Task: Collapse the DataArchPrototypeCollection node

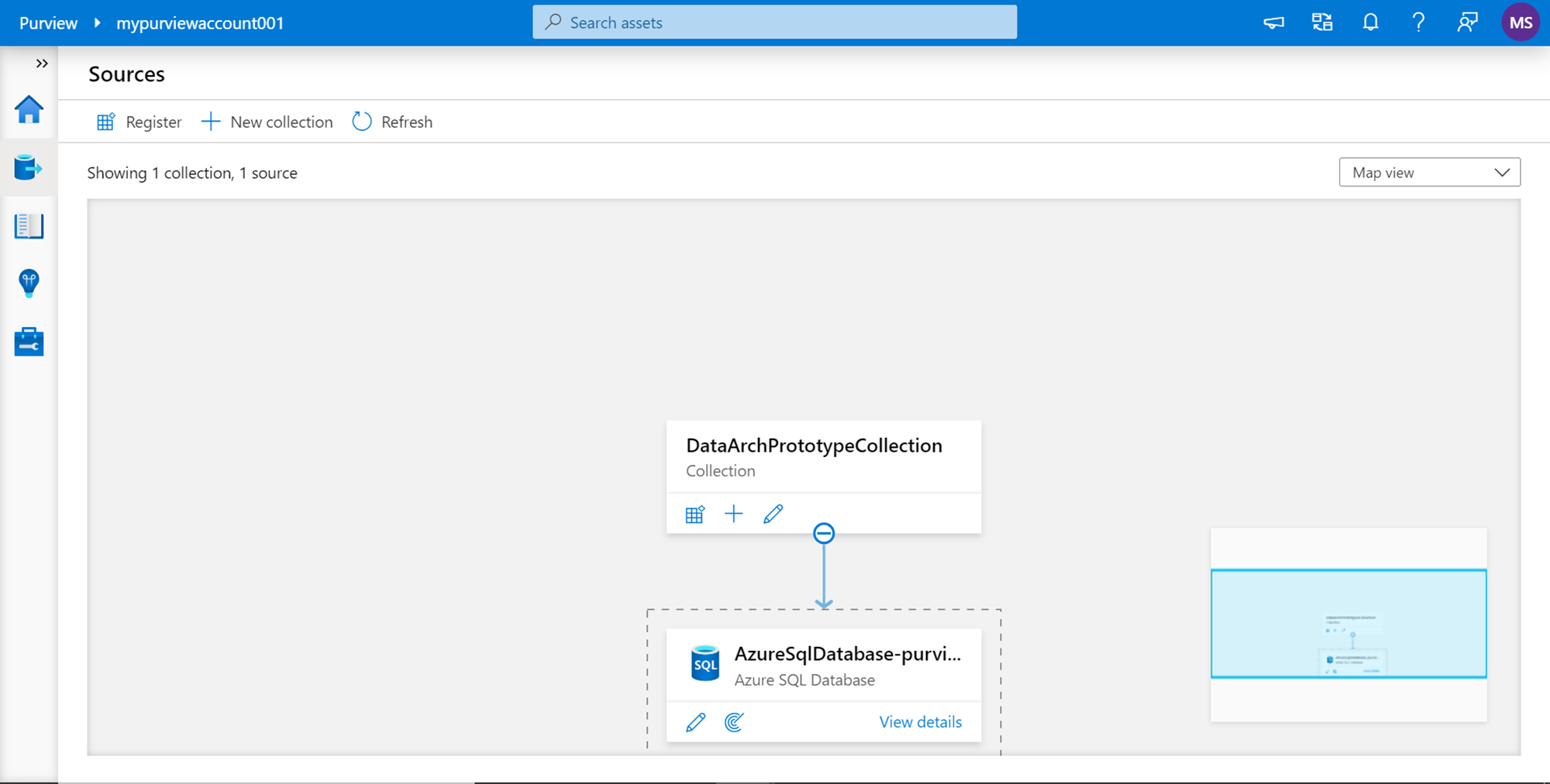Action: 824,533
